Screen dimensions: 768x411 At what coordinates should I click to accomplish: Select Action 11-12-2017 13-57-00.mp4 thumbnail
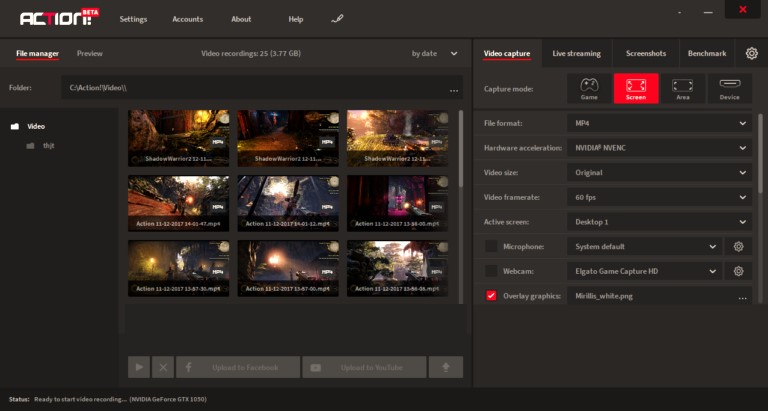pos(288,268)
